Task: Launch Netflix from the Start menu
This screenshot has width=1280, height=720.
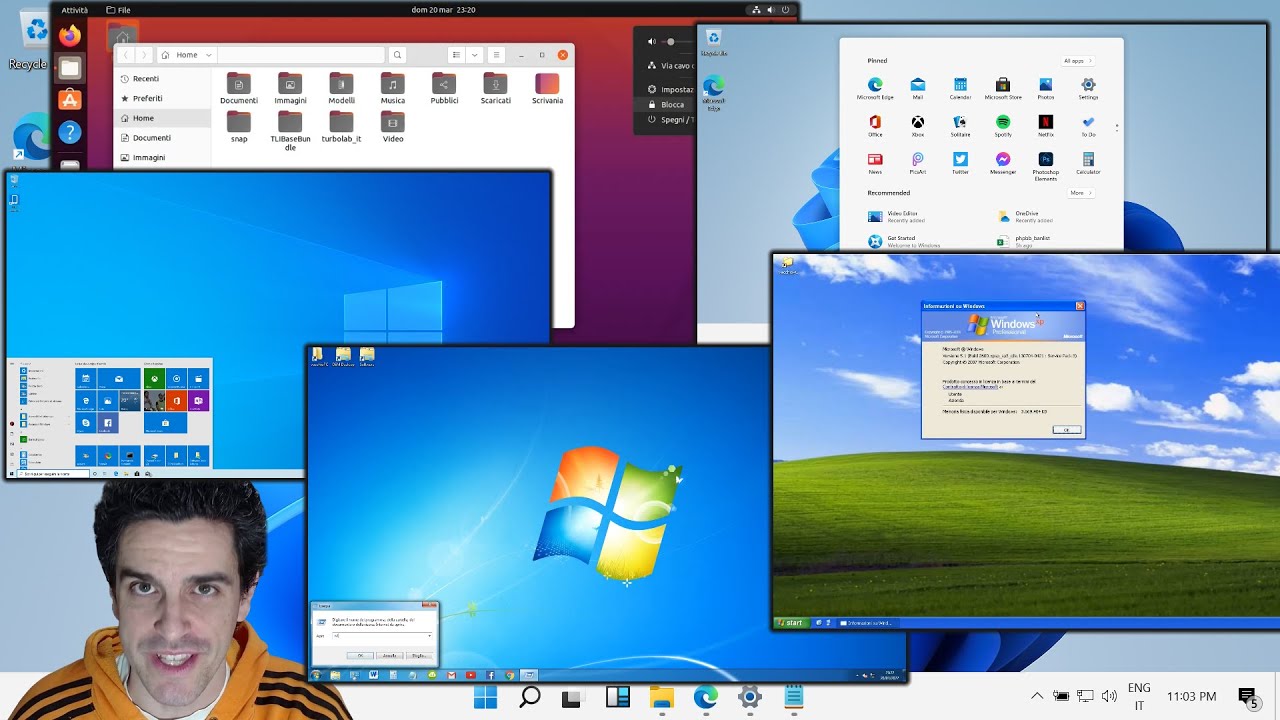Action: 1046,122
